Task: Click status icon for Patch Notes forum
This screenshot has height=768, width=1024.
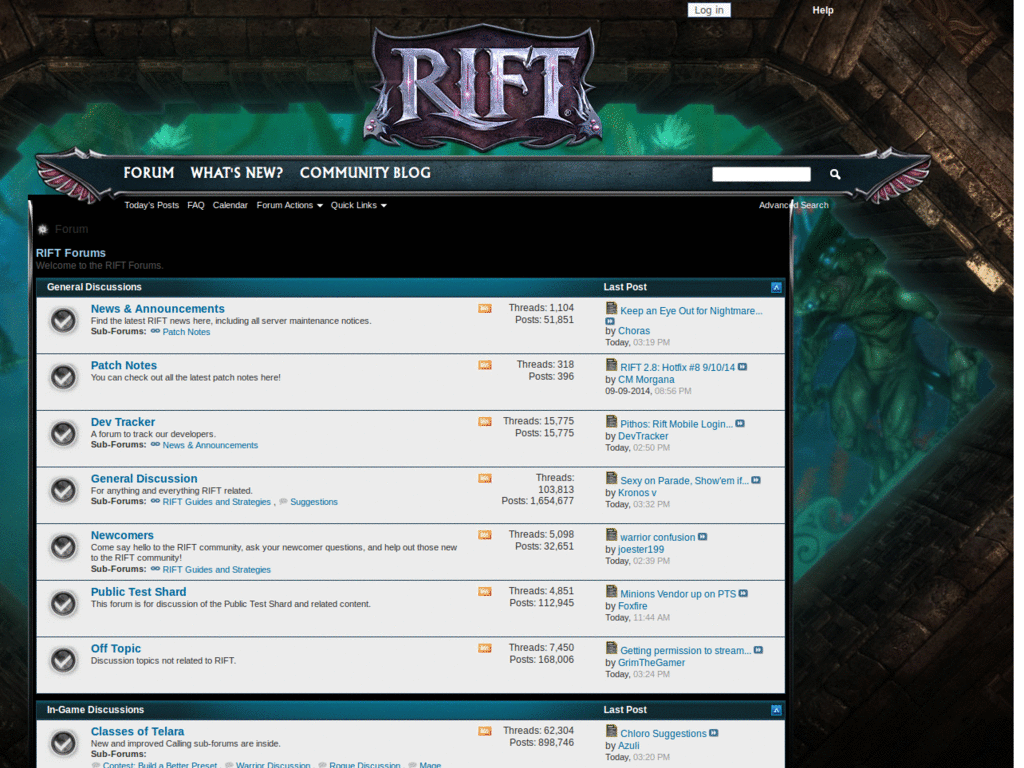Action: [63, 377]
